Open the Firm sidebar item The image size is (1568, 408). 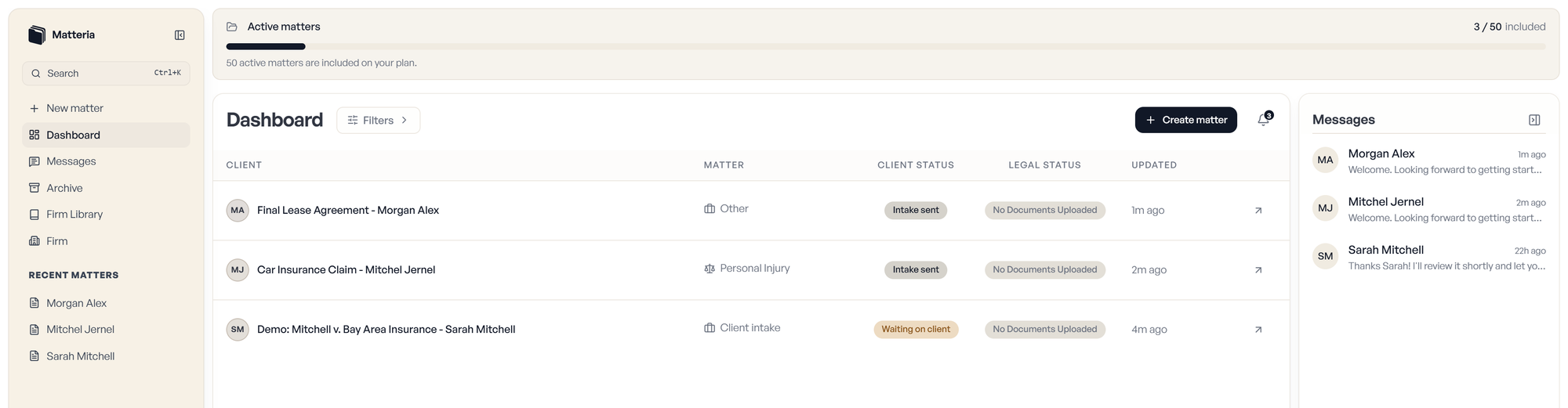click(106, 241)
